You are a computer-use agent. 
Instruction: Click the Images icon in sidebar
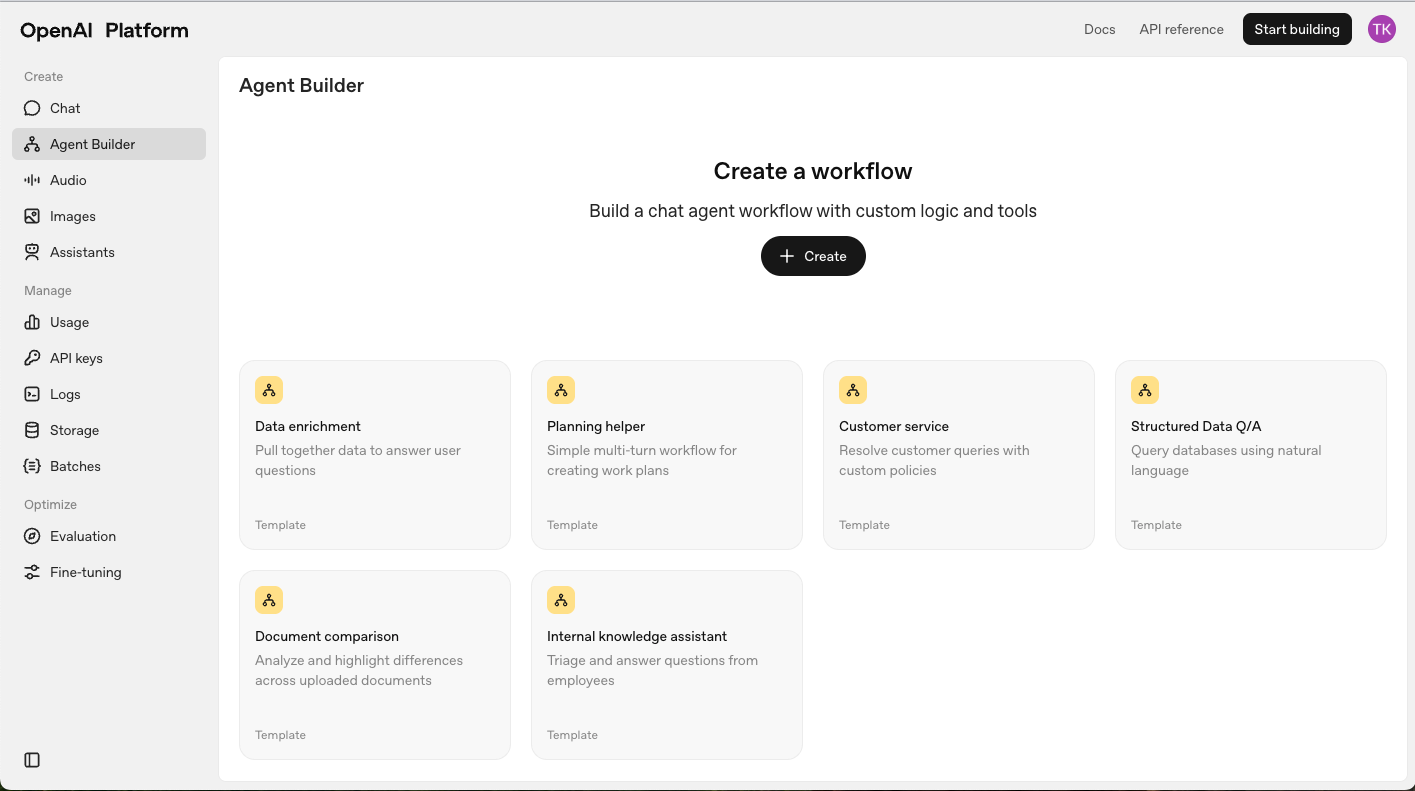point(32,216)
